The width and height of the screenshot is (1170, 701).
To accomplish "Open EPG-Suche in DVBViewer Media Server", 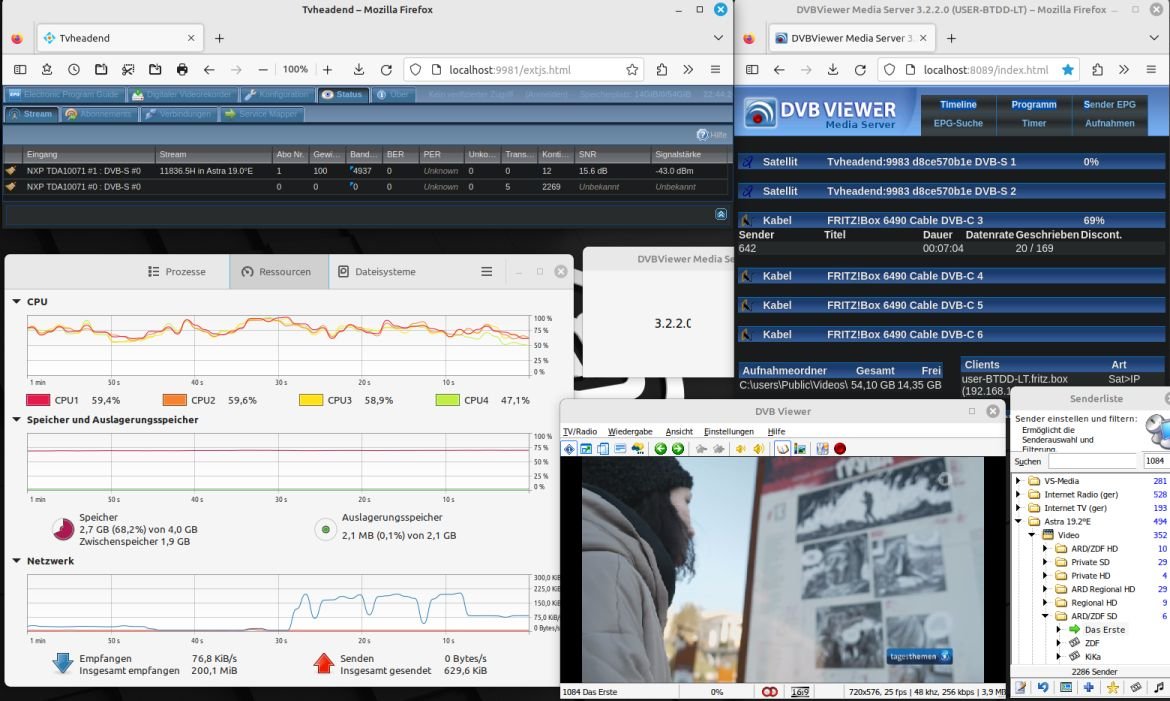I will 958,123.
